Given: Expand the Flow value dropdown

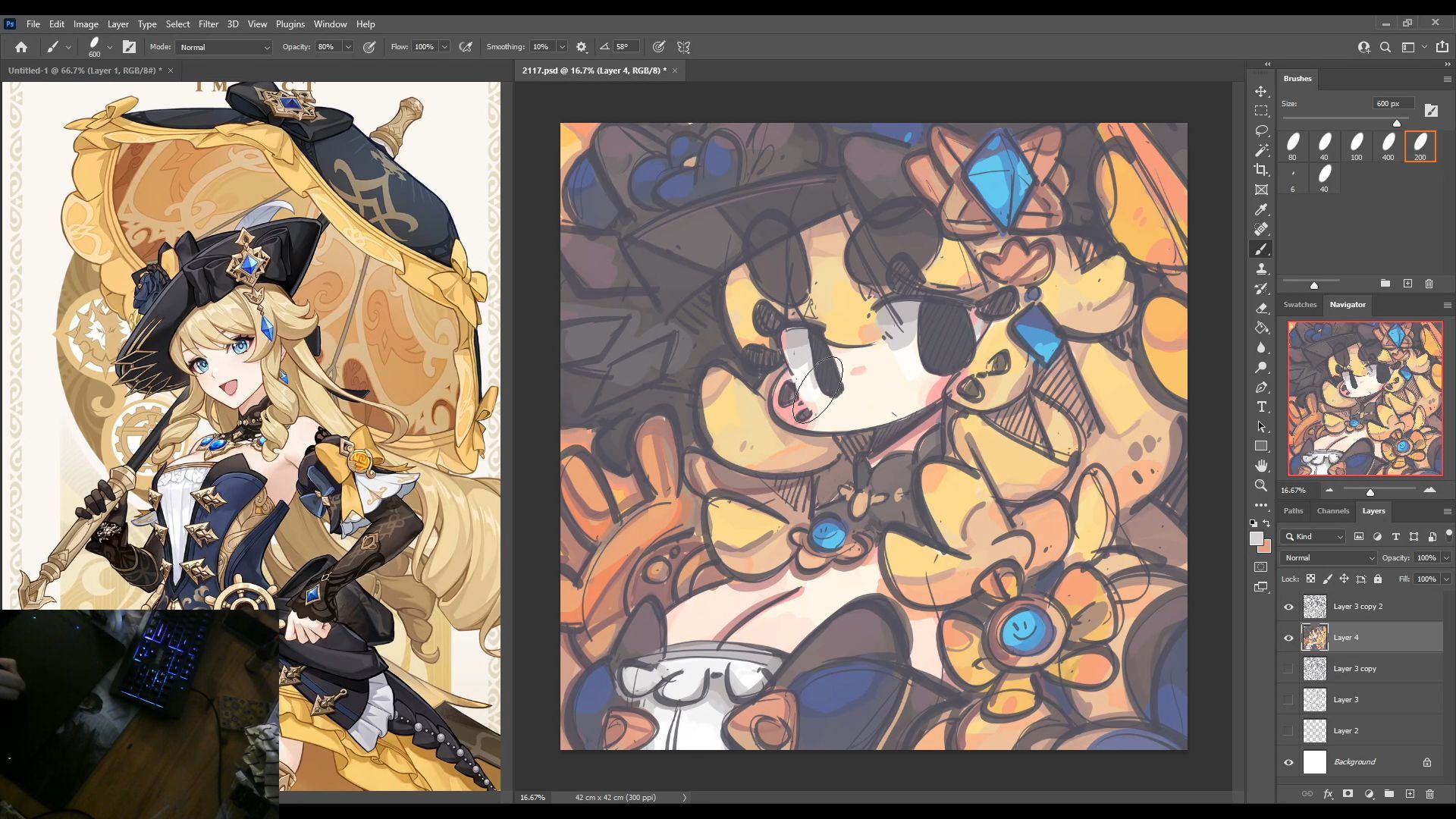Looking at the screenshot, I should pyautogui.click(x=444, y=47).
